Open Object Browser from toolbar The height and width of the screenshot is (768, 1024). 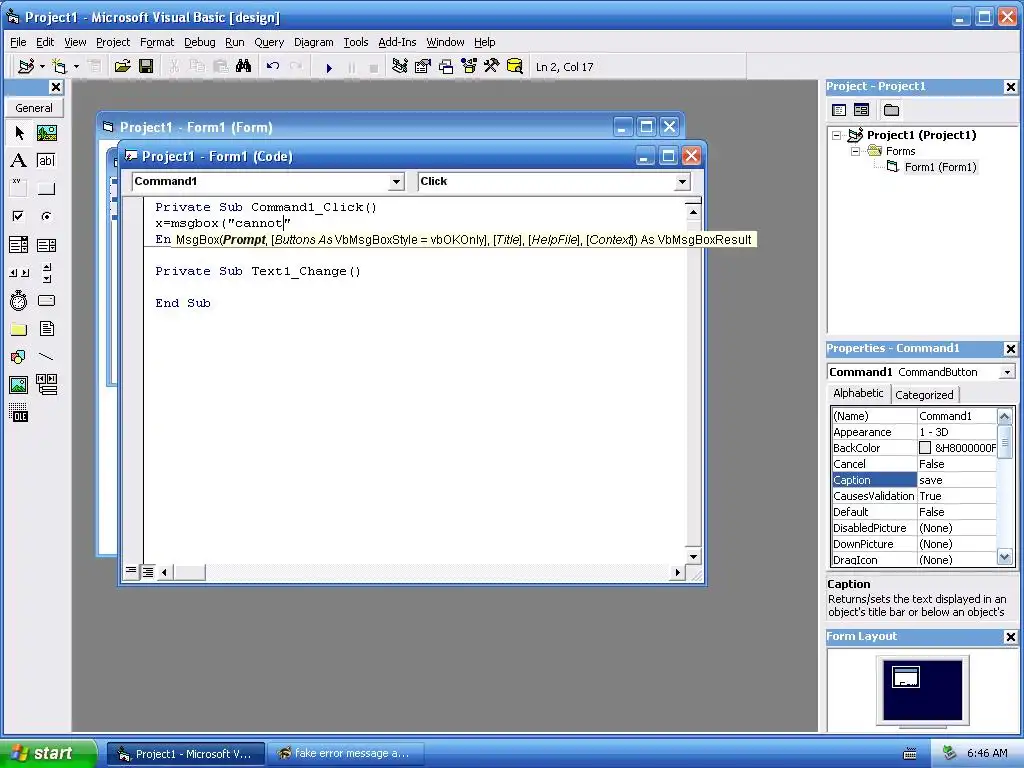pos(469,66)
